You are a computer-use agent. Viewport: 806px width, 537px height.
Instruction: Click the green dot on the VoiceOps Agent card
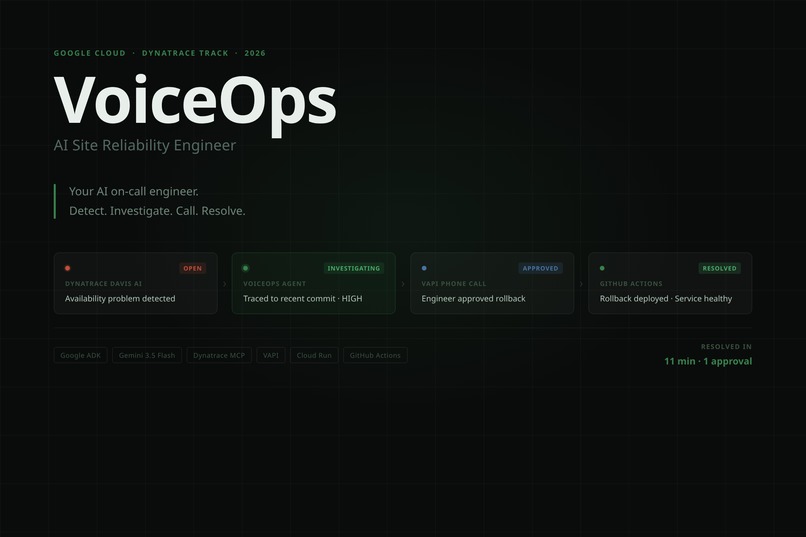(245, 268)
